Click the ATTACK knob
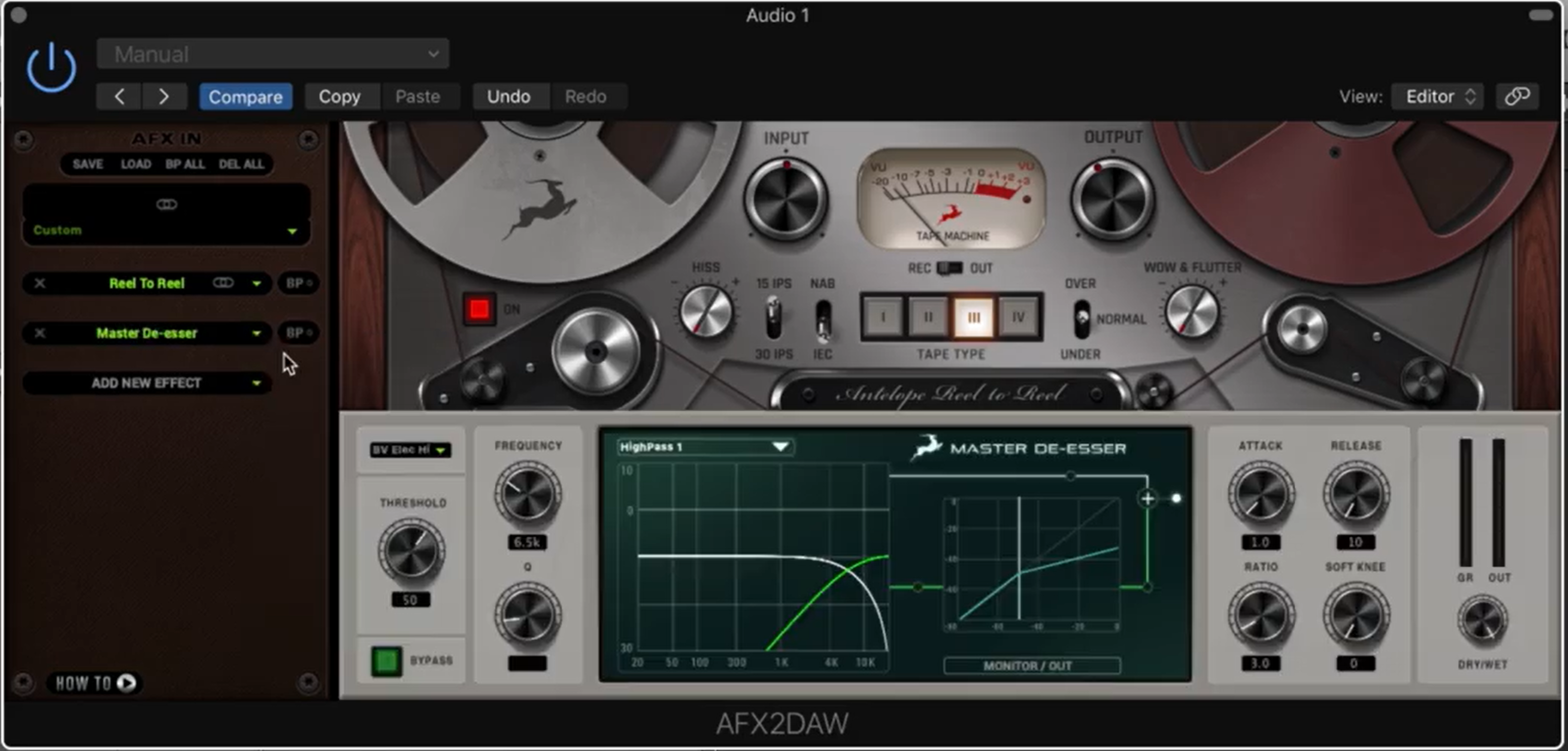The image size is (1568, 751). tap(1261, 494)
